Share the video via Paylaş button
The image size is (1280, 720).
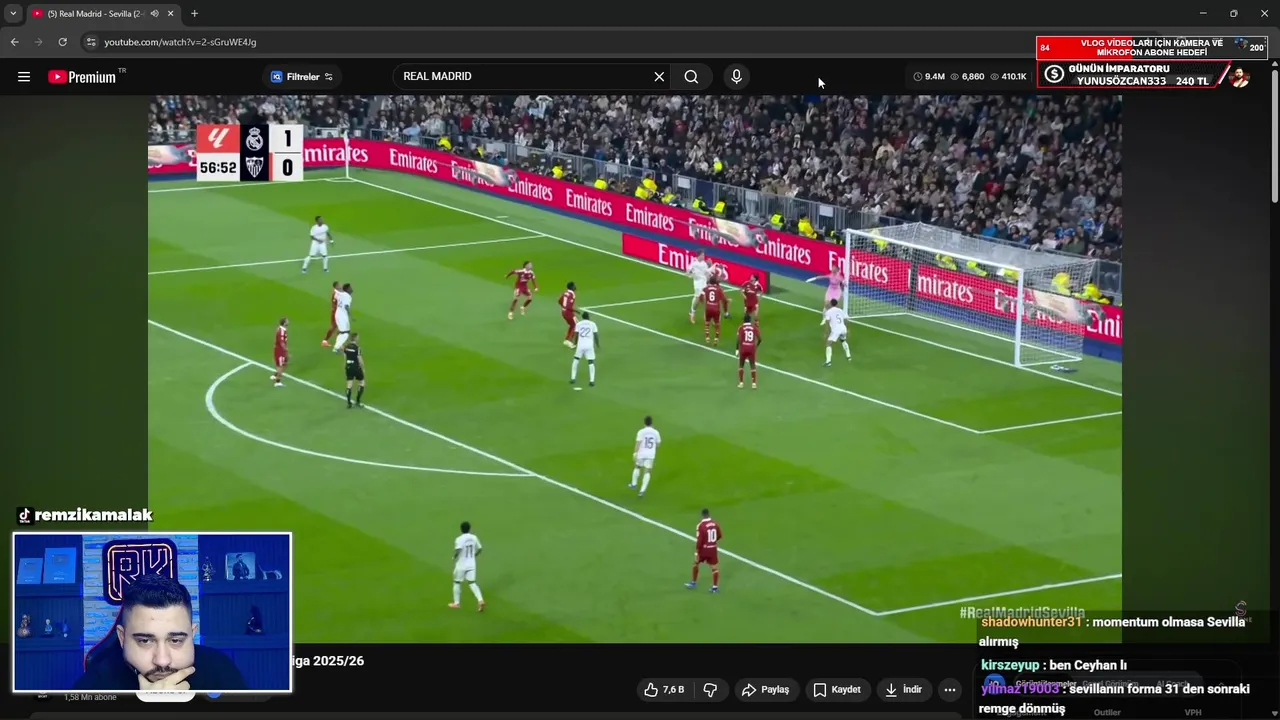pos(766,690)
